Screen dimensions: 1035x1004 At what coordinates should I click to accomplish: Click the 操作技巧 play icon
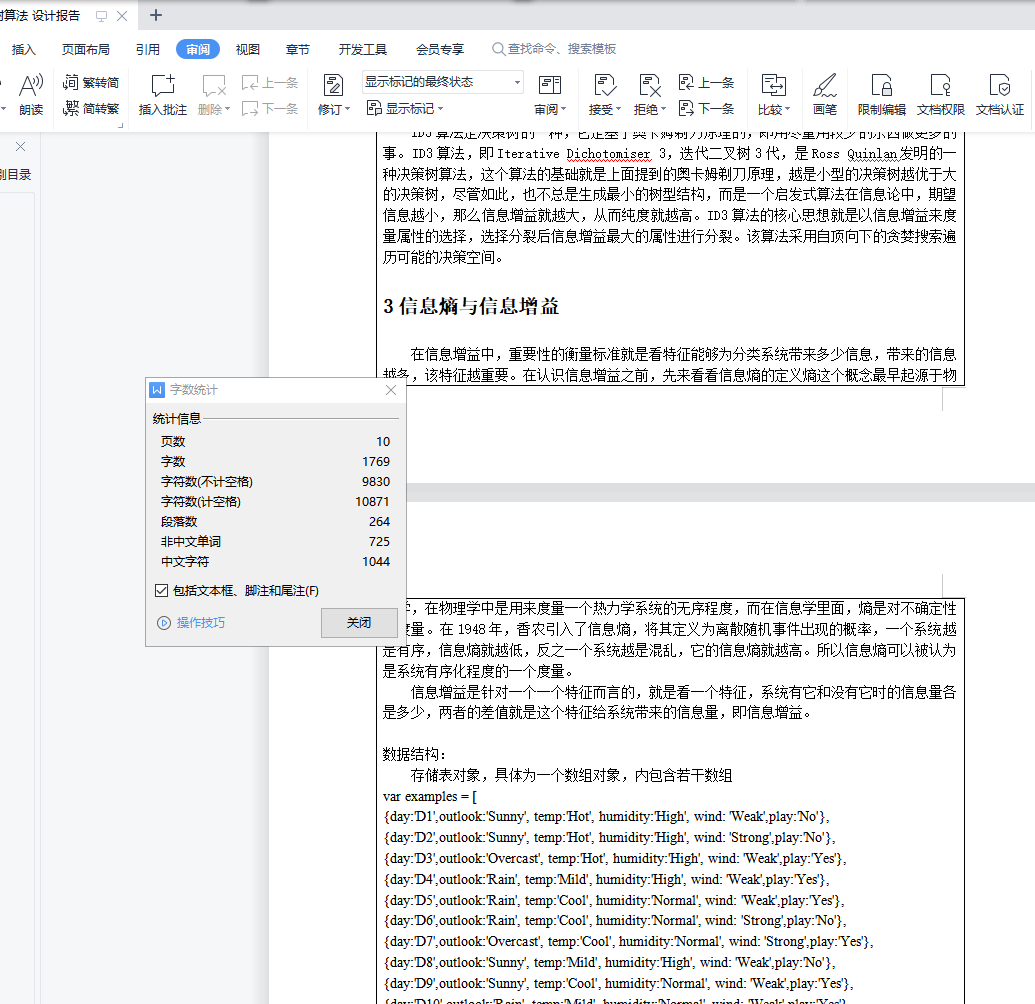click(164, 622)
